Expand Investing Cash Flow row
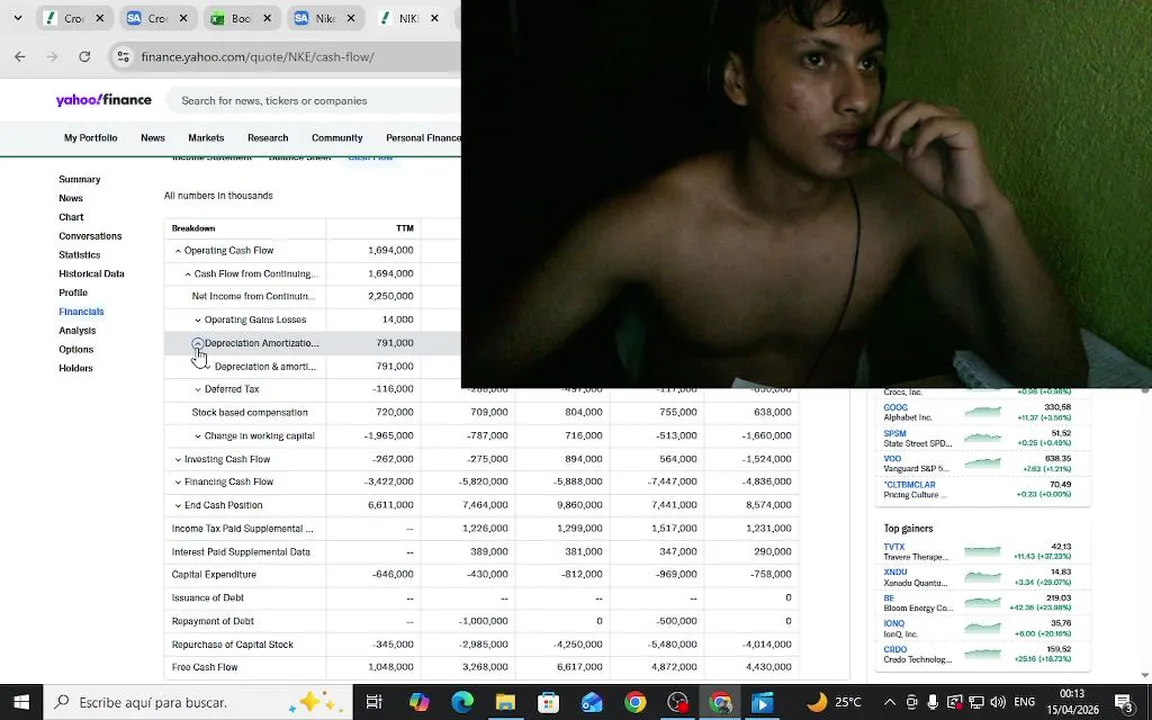Screen dimensions: 1152x720 pyautogui.click(x=178, y=459)
